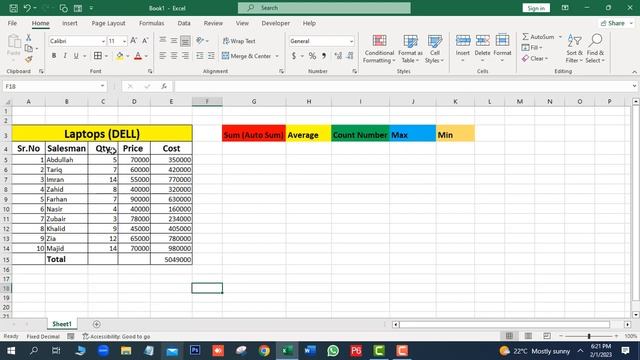Screen dimensions: 640x360
Task: Click the Undo icon
Action: (27, 8)
